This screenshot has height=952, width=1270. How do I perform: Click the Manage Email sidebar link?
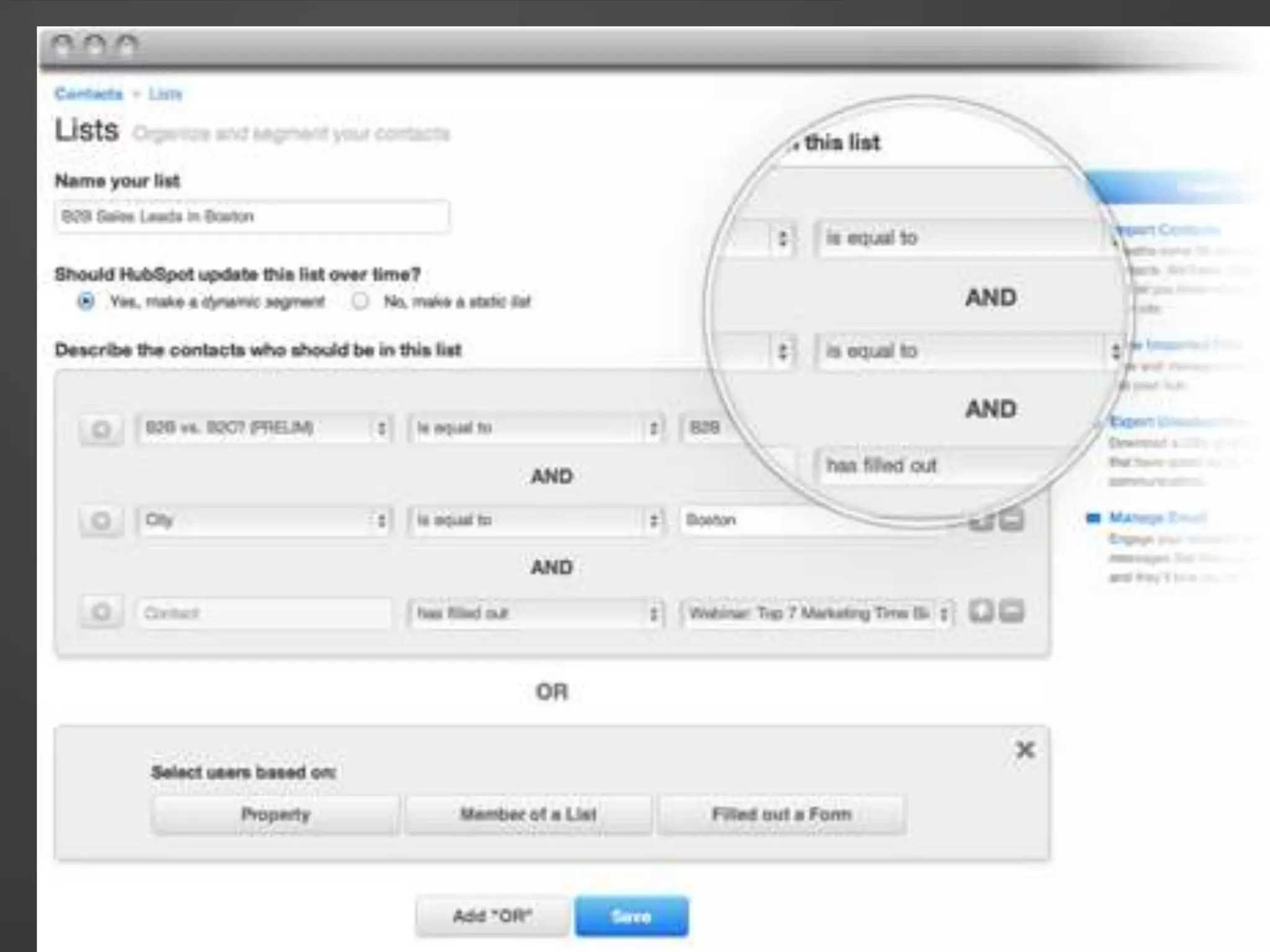tap(1157, 517)
